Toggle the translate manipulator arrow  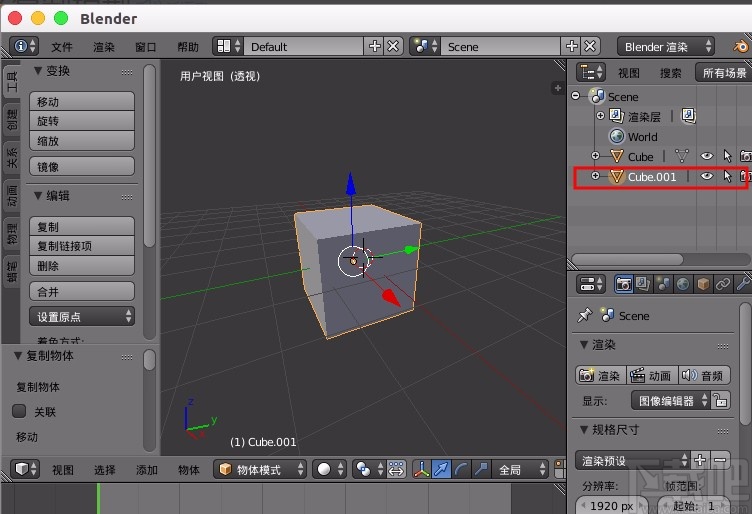441,469
